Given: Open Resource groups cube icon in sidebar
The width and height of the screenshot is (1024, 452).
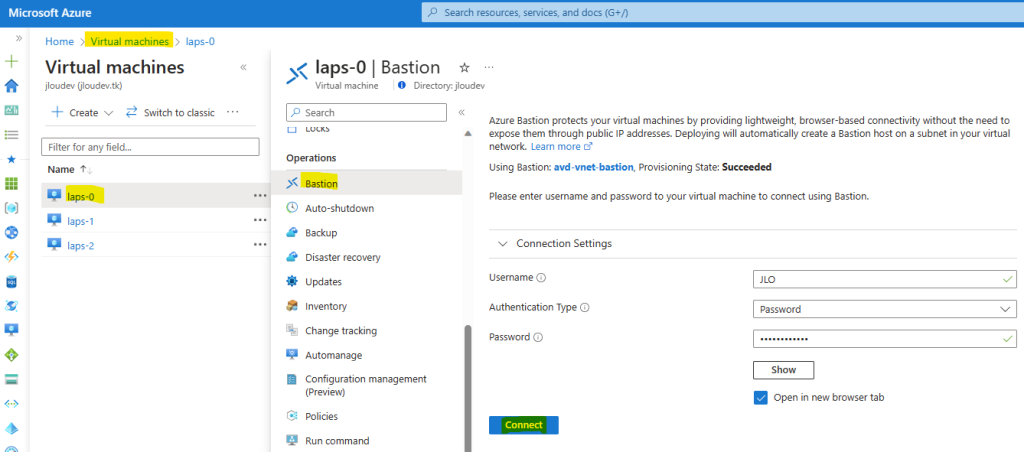Looking at the screenshot, I should [12, 208].
